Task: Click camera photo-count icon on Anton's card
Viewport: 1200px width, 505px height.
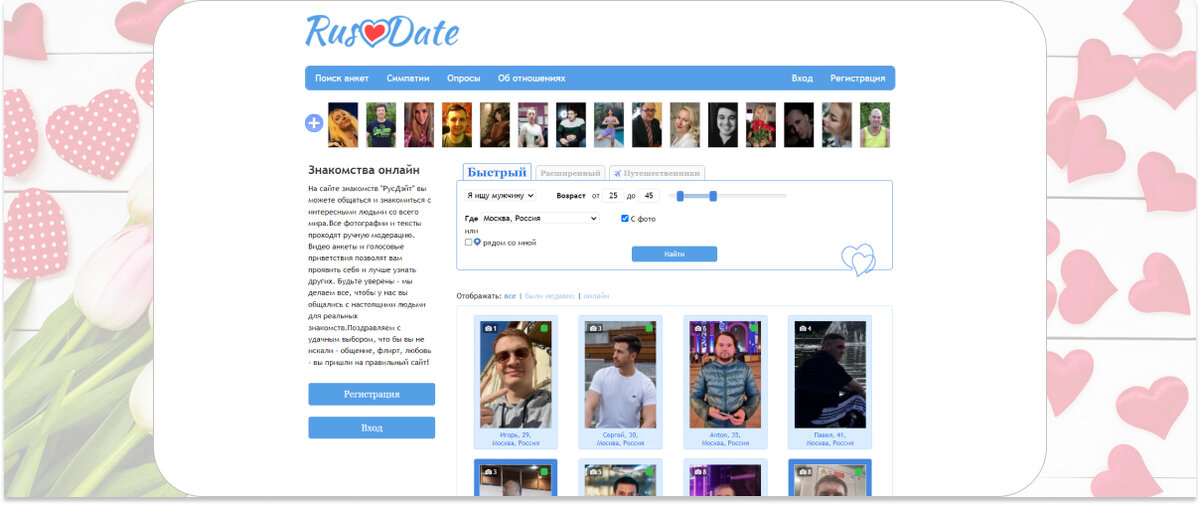Action: [699, 328]
